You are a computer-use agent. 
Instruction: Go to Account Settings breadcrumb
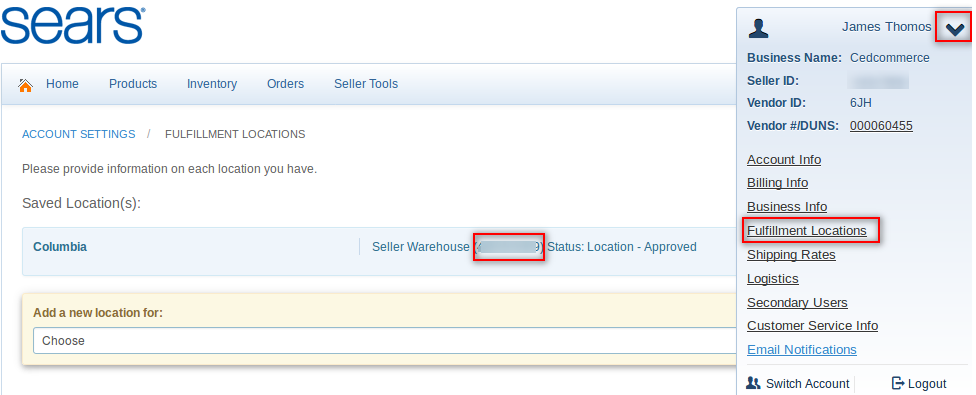pos(78,134)
